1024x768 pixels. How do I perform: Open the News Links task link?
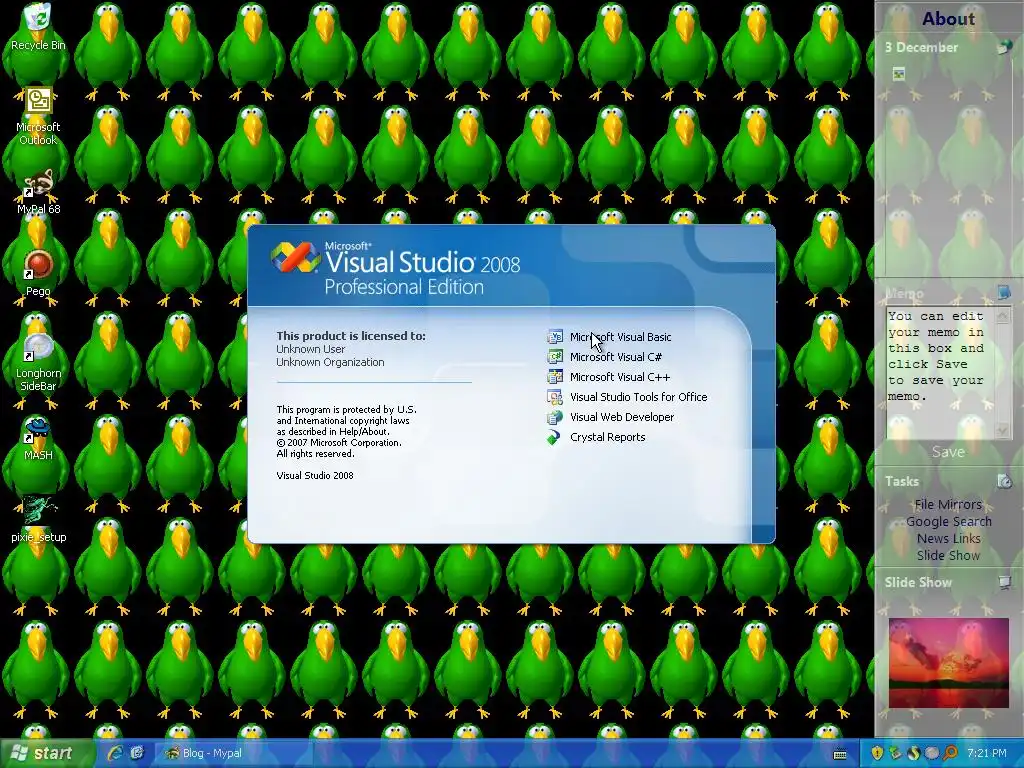[948, 538]
